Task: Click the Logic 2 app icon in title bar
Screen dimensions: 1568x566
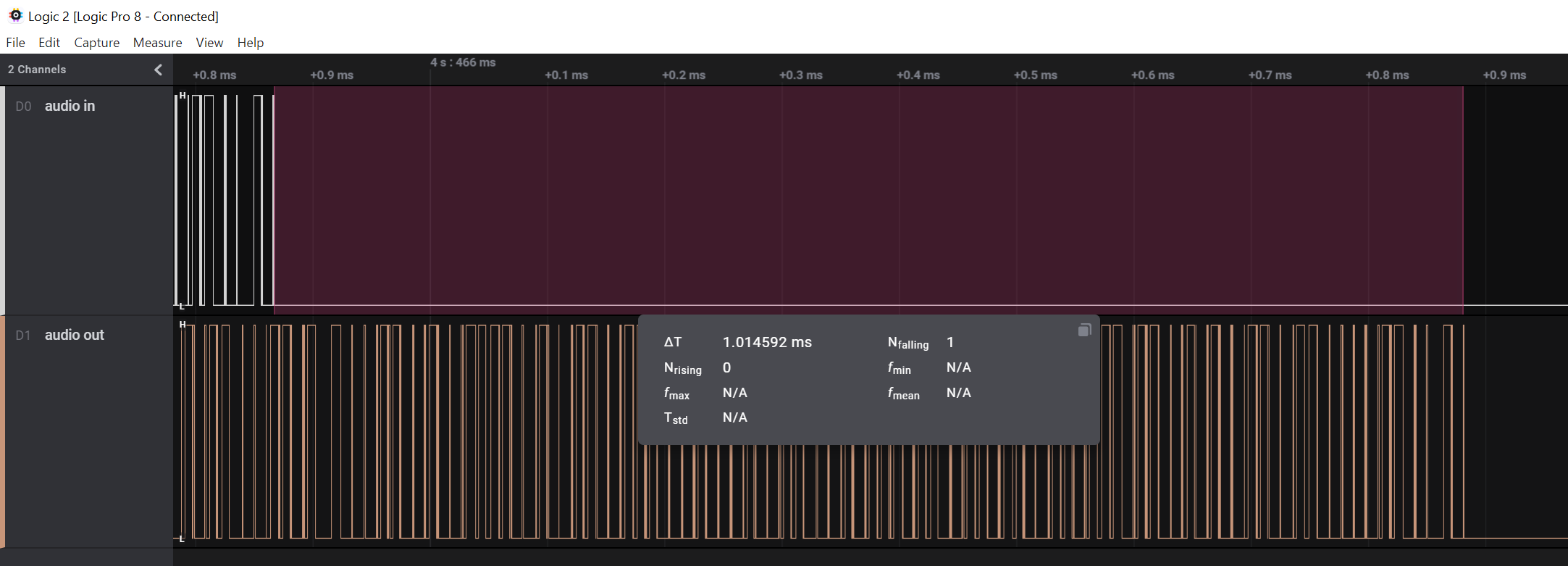Action: coord(15,15)
